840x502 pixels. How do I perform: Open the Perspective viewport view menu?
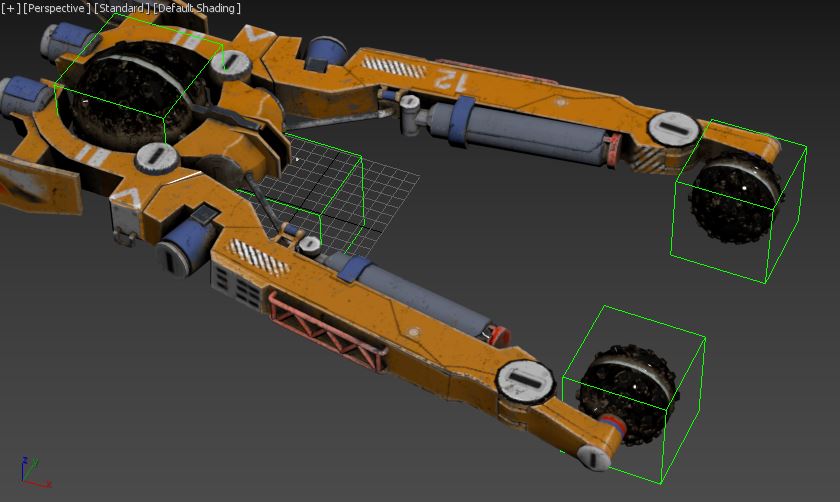(x=57, y=8)
